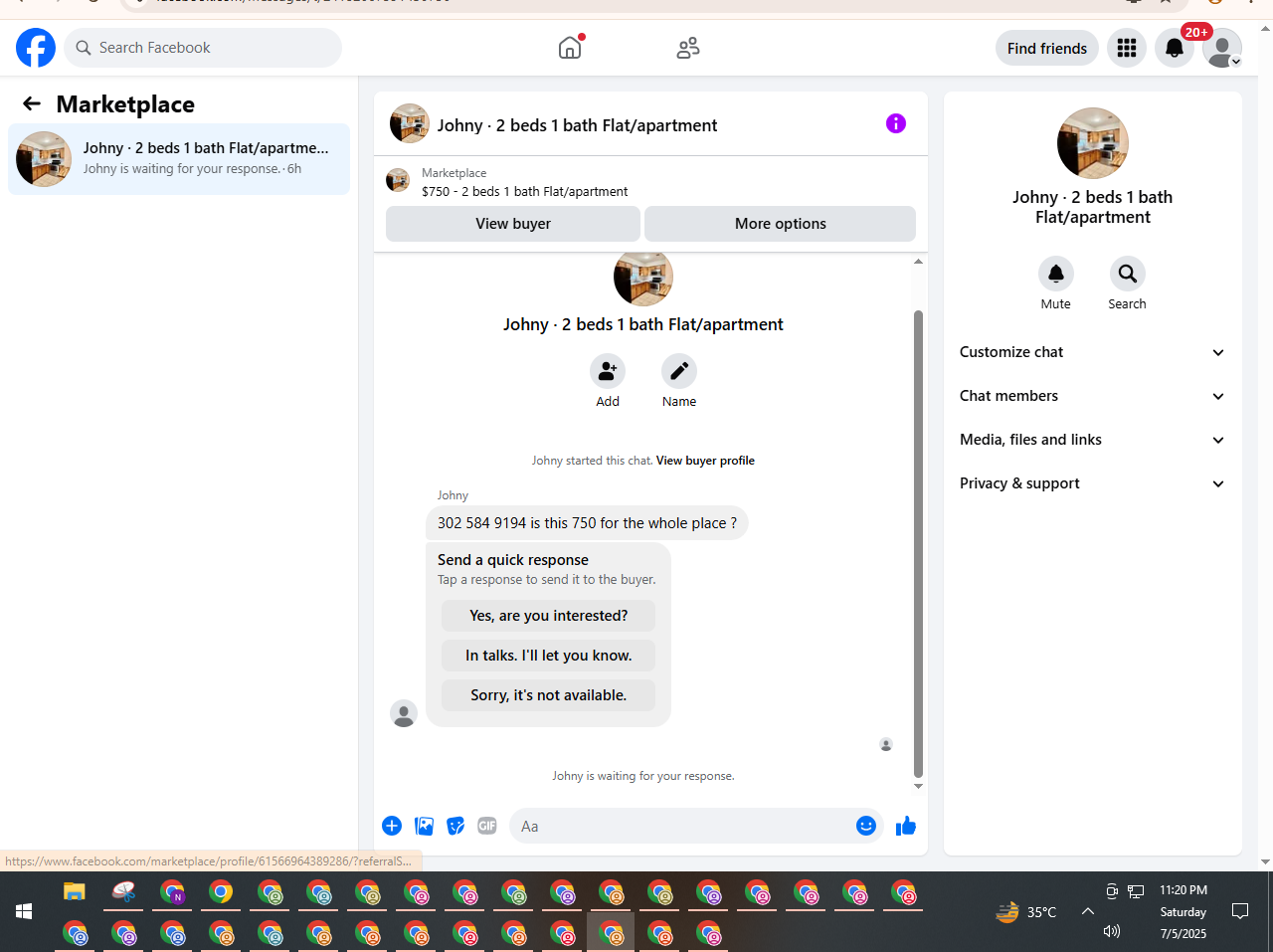The image size is (1273, 952).
Task: Search in conversation magnifier icon
Action: 1128,274
